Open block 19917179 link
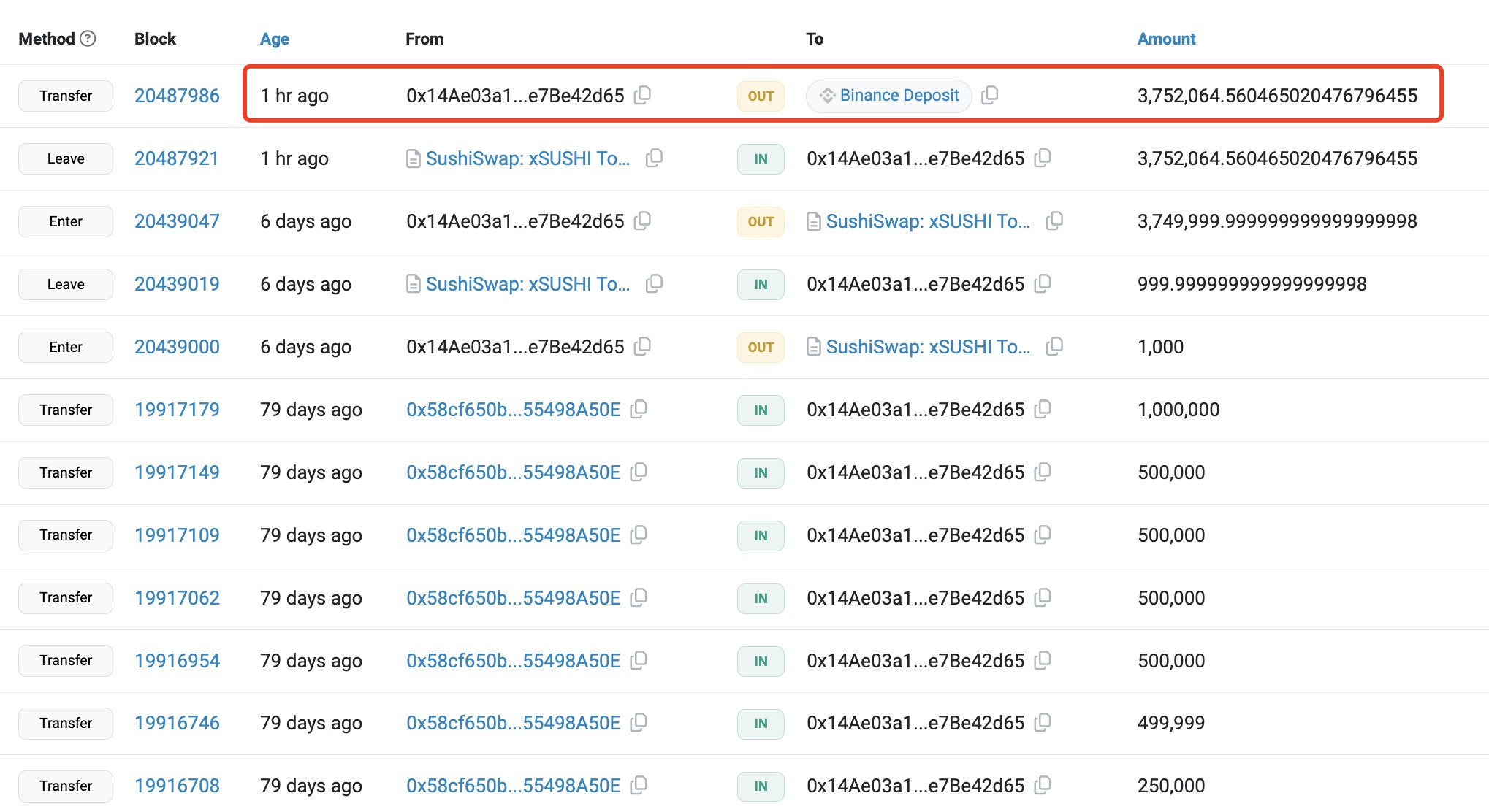This screenshot has width=1489, height=812. (177, 410)
